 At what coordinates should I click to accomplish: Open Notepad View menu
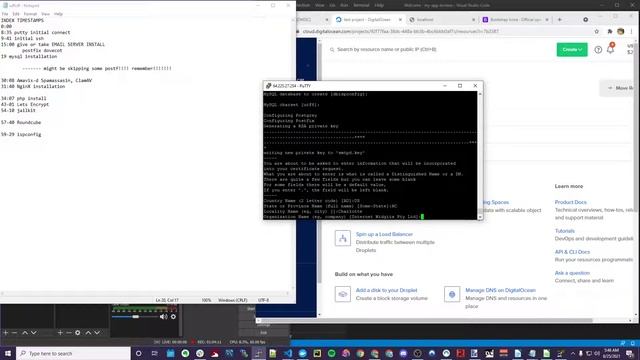[45, 14]
